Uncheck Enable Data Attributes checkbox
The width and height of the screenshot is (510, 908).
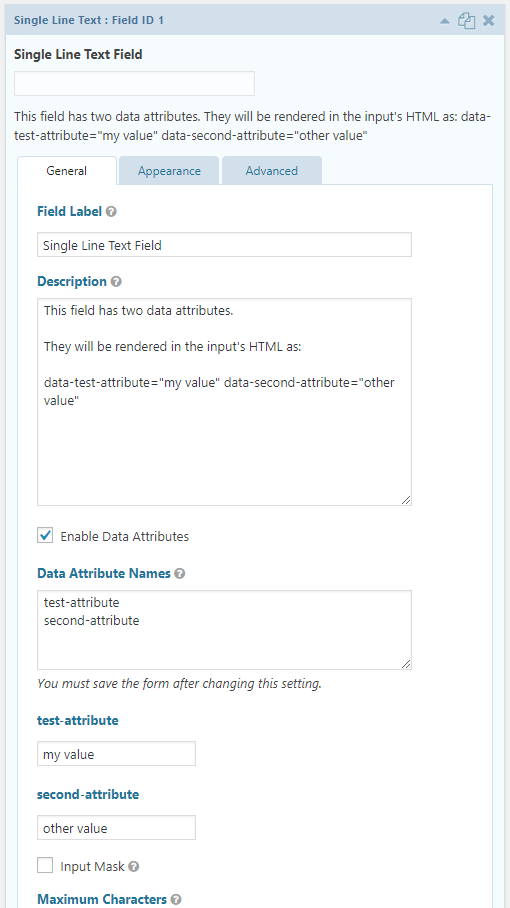tap(45, 535)
